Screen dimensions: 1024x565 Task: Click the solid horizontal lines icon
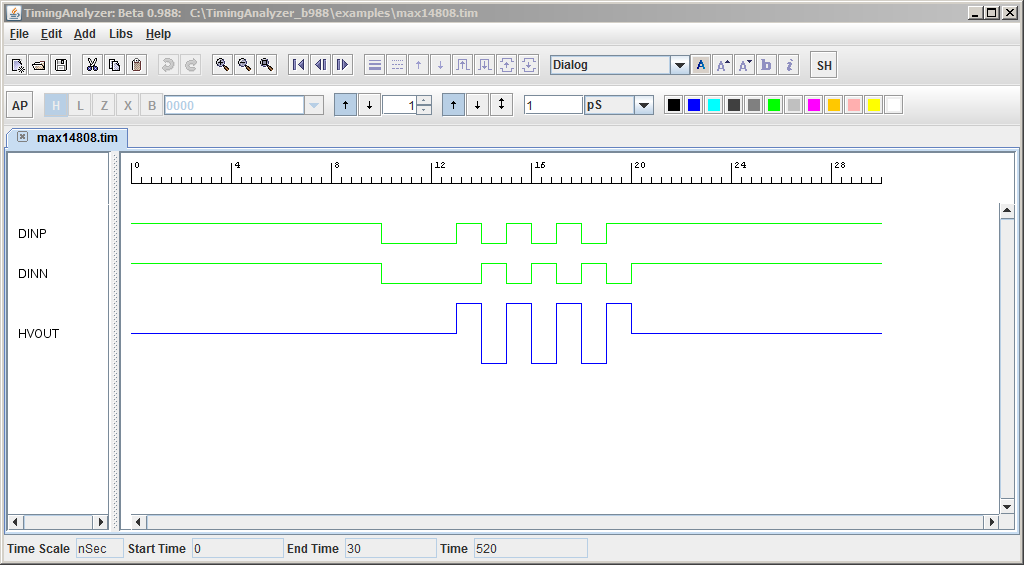click(x=374, y=65)
